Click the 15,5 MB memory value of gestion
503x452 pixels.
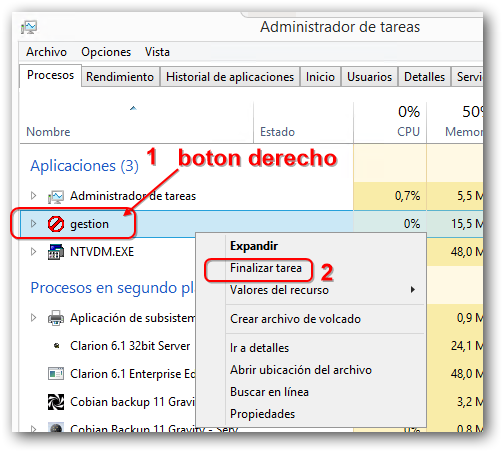point(467,224)
